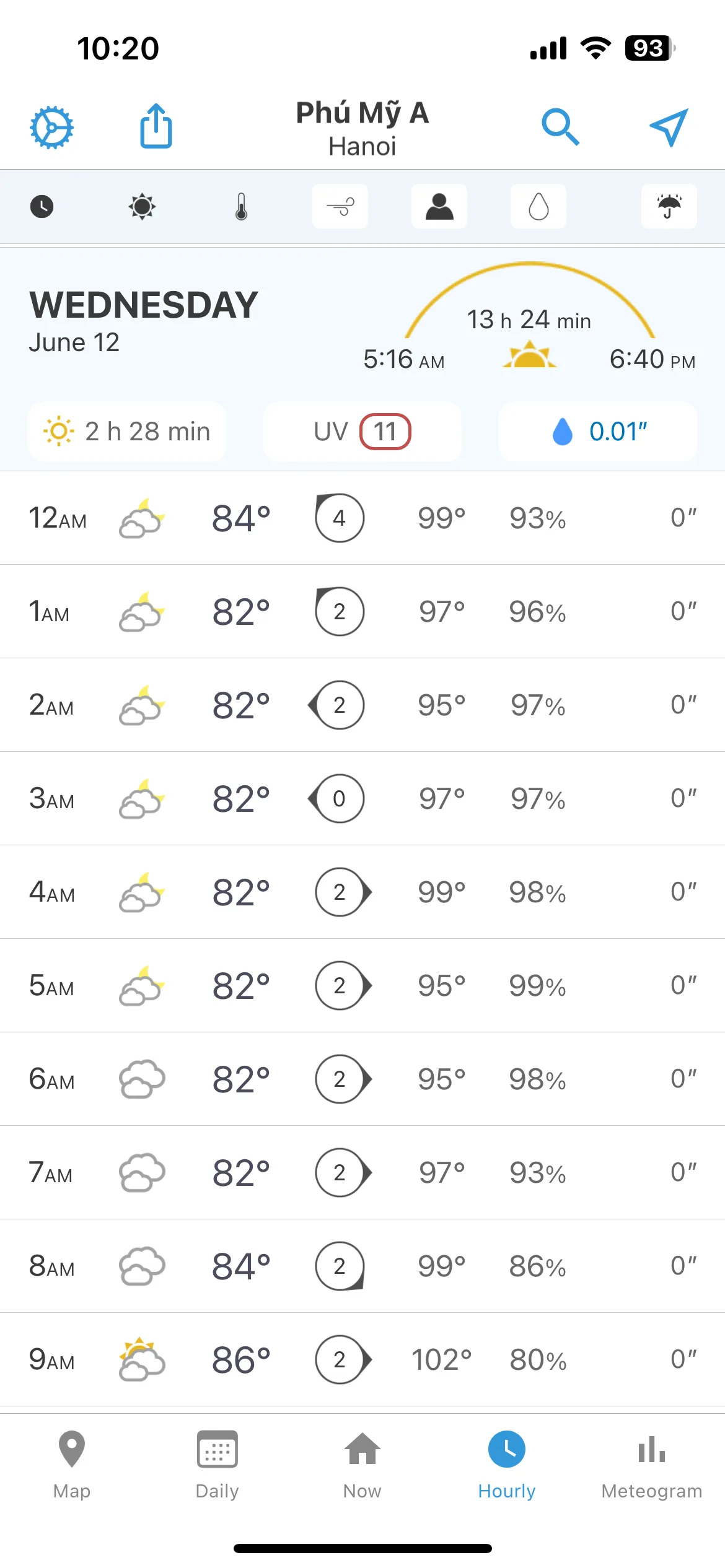Tap the sun conditions column icon
Image resolution: width=725 pixels, height=1568 pixels.
[x=142, y=206]
